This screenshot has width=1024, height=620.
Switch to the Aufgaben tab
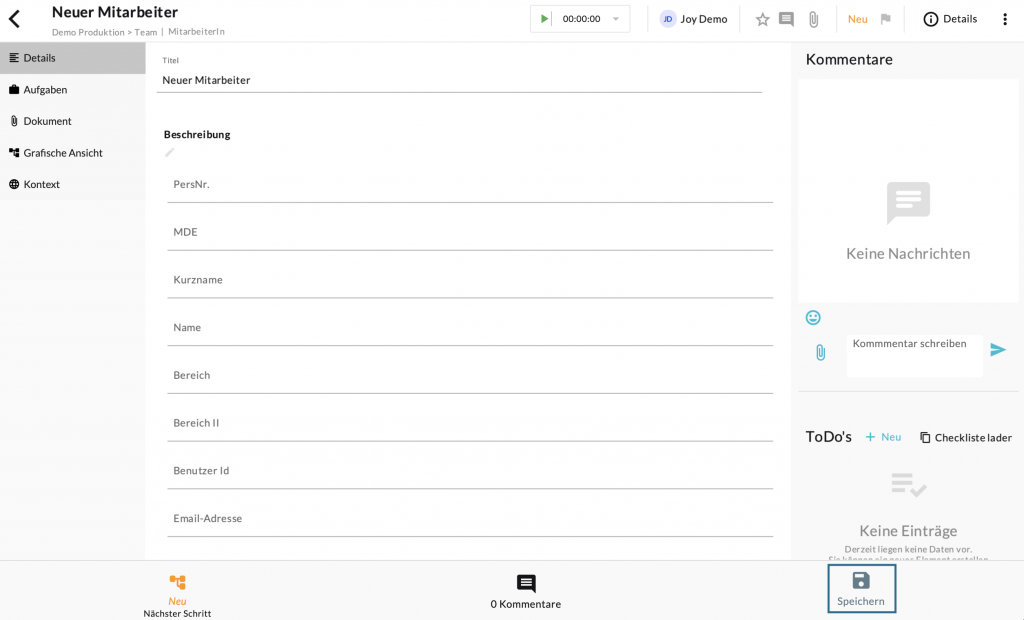click(x=45, y=90)
